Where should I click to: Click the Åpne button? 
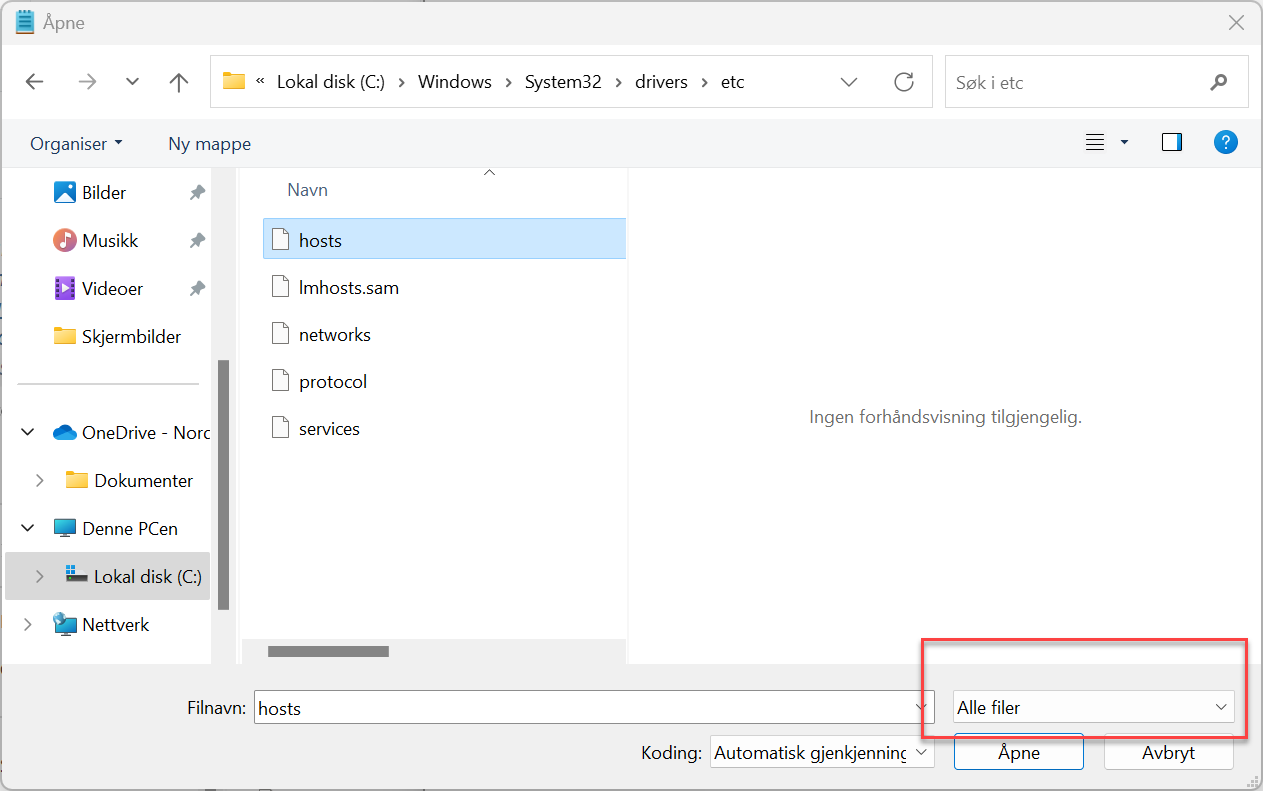coord(1018,753)
